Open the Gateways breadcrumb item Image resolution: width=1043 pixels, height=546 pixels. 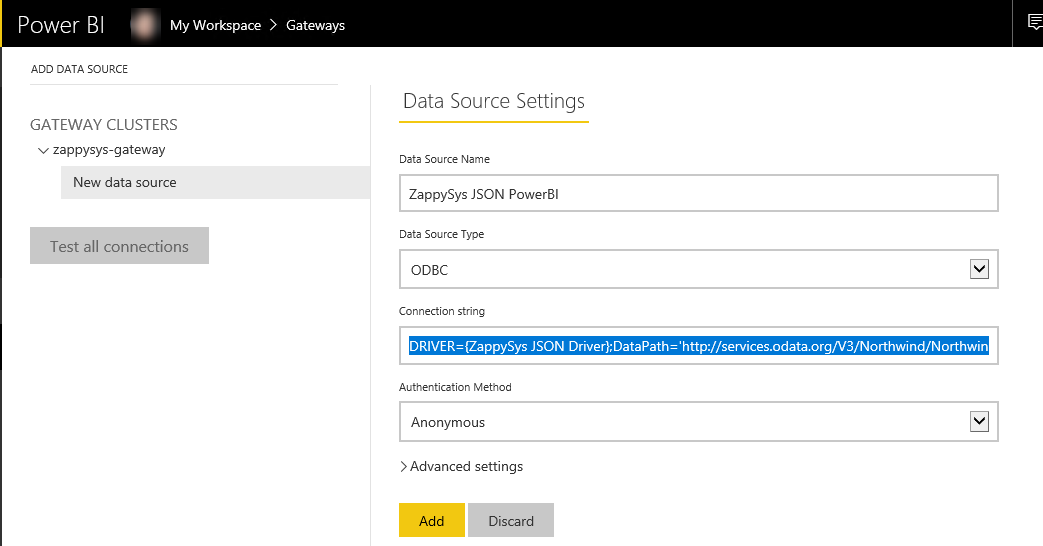(x=315, y=26)
